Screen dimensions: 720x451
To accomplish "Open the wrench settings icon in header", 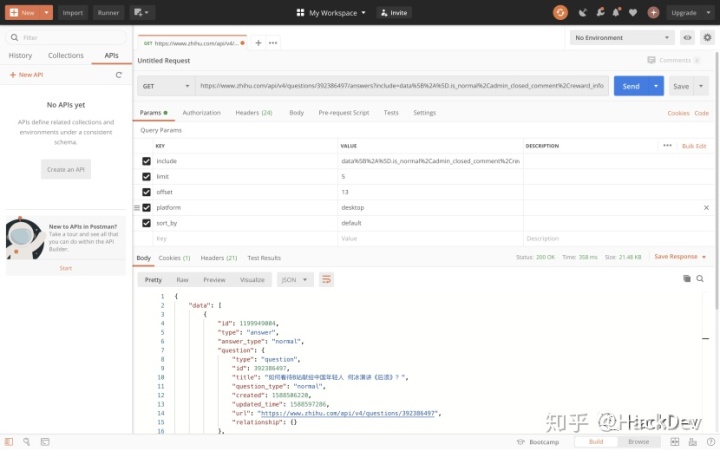I will (x=600, y=12).
